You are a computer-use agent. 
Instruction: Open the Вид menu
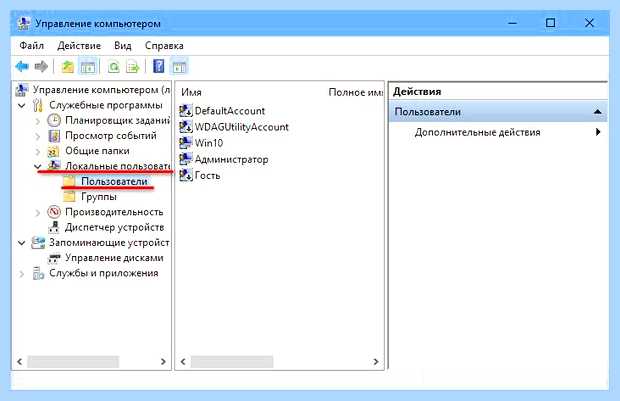pyautogui.click(x=123, y=45)
